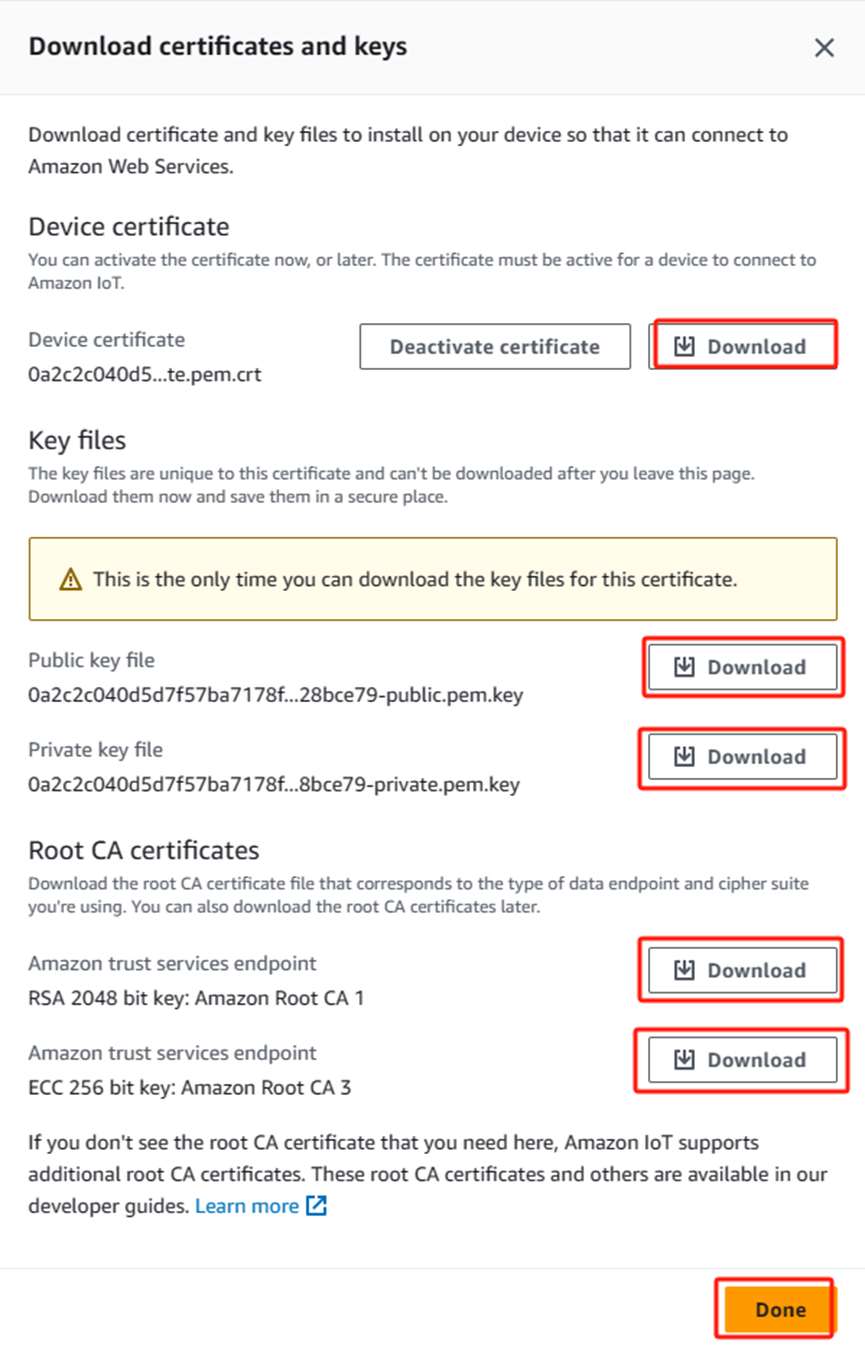Image resolution: width=865 pixels, height=1350 pixels.
Task: Click the warning triangle icon in the key files alert
Action: [71, 579]
